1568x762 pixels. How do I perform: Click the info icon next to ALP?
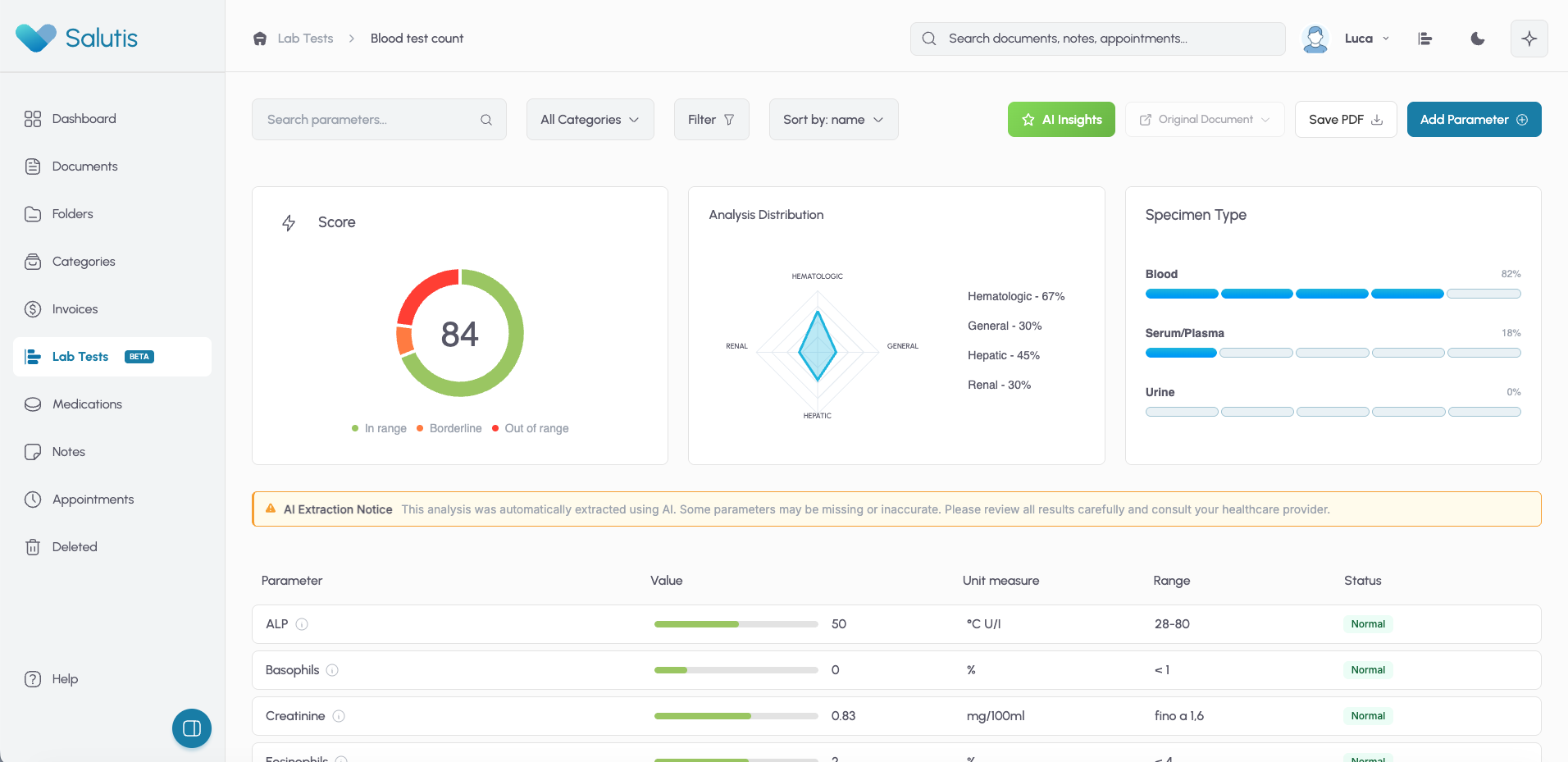(x=302, y=624)
